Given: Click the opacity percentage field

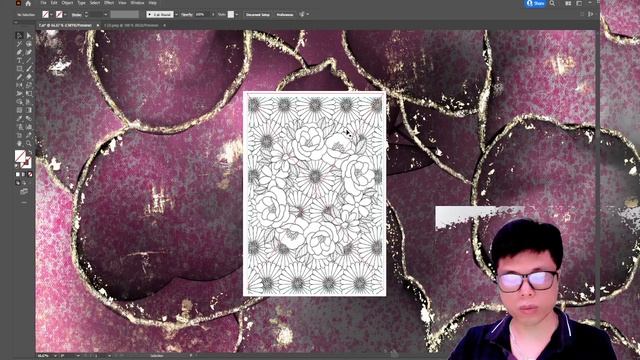Looking at the screenshot, I should tap(202, 15).
